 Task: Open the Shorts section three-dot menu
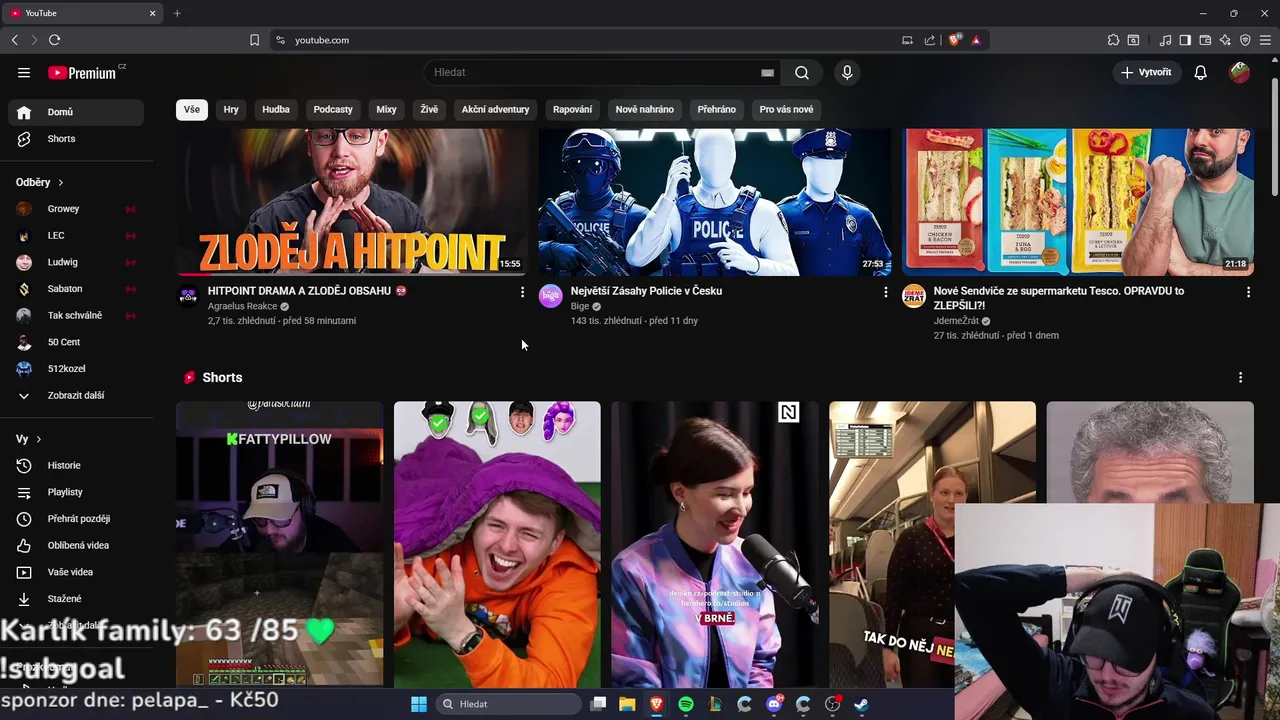tap(1240, 377)
